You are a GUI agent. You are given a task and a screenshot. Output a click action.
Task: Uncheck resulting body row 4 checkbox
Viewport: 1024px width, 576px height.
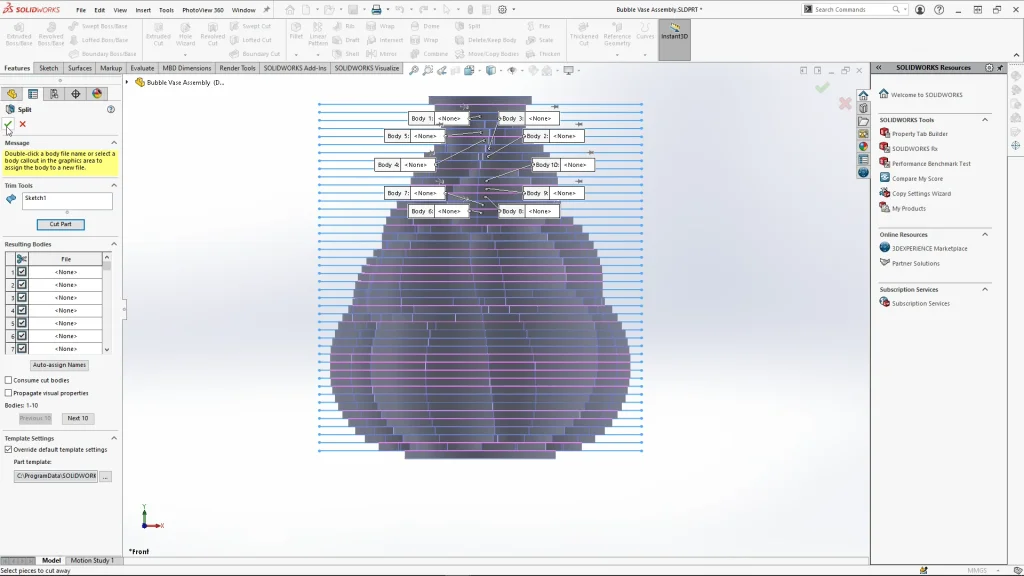pos(22,310)
